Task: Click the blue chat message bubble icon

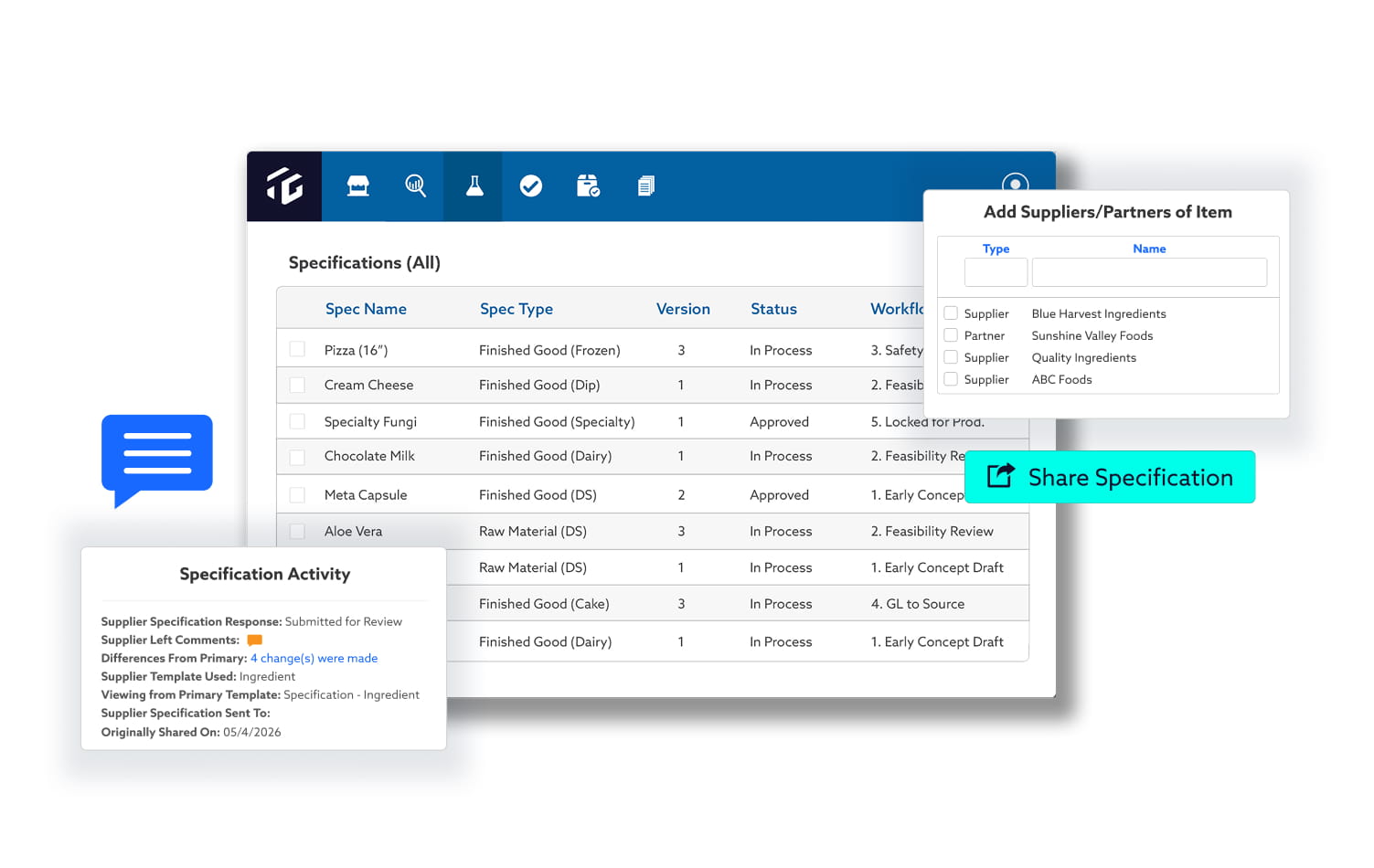Action: tap(157, 460)
